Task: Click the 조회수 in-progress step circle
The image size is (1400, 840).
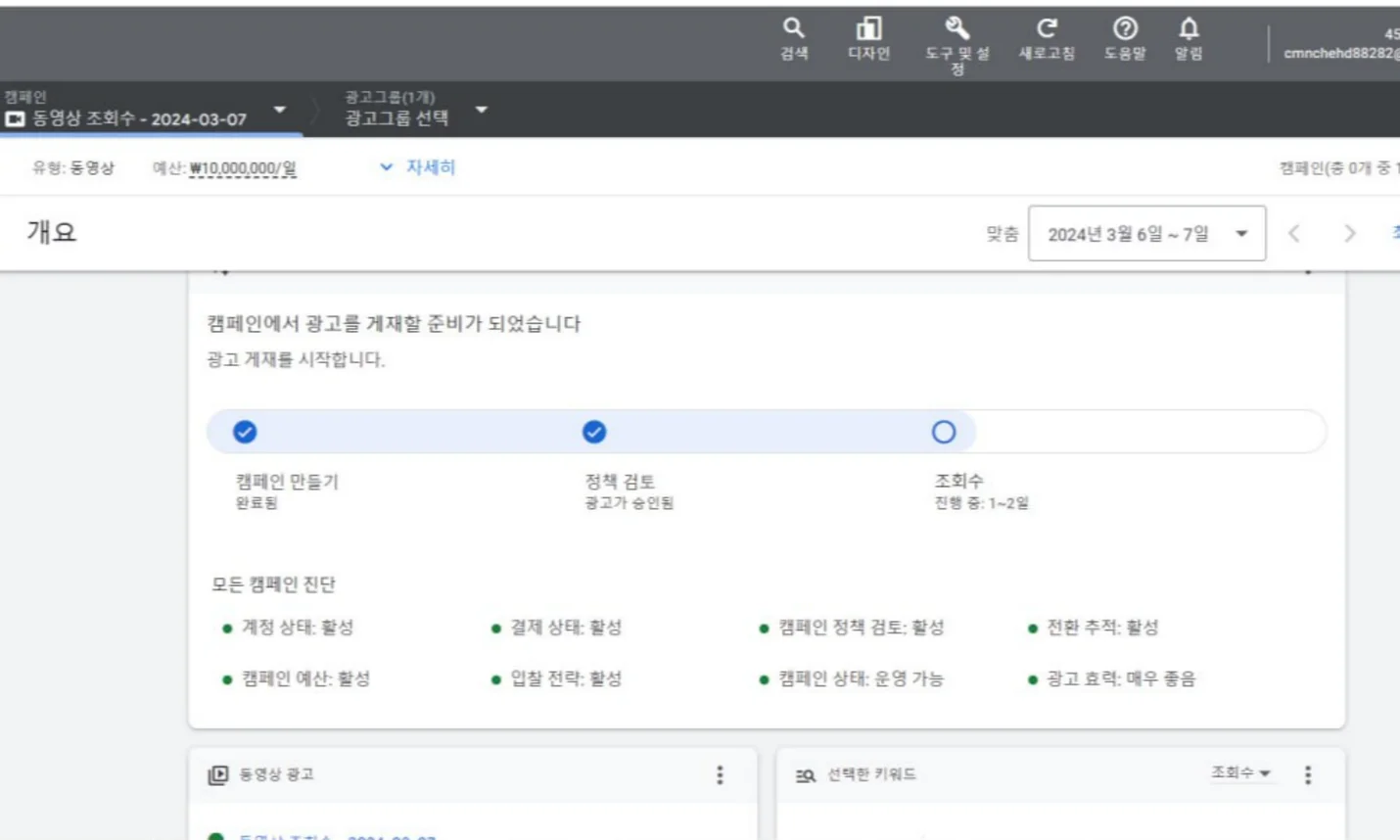Action: pyautogui.click(x=944, y=432)
